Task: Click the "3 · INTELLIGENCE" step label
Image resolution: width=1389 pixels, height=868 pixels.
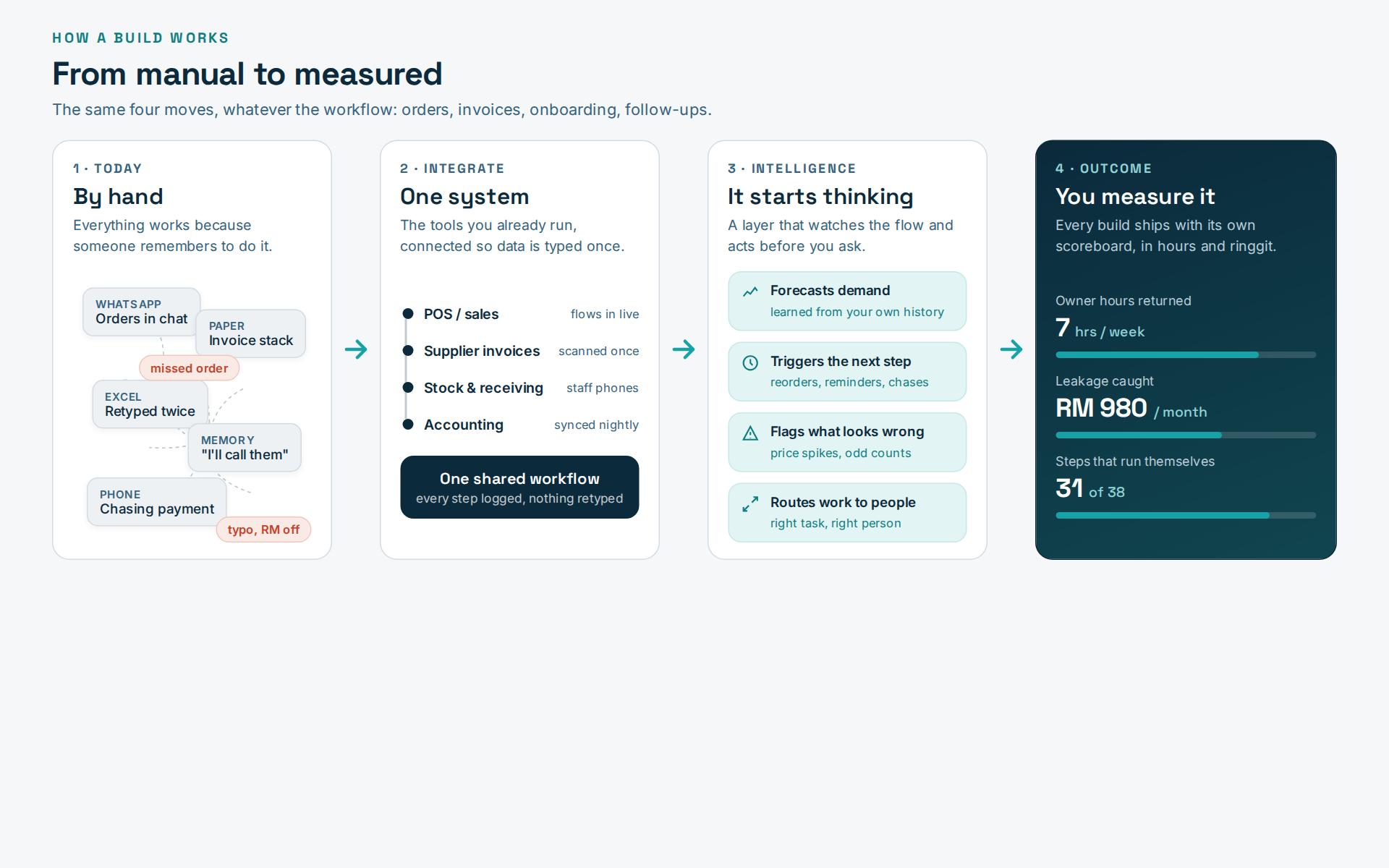Action: [792, 169]
